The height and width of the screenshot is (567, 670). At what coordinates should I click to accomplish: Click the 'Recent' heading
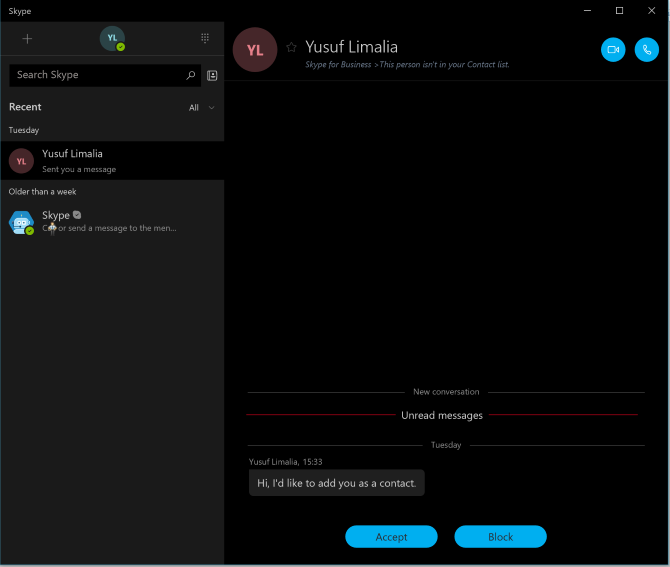[x=25, y=107]
